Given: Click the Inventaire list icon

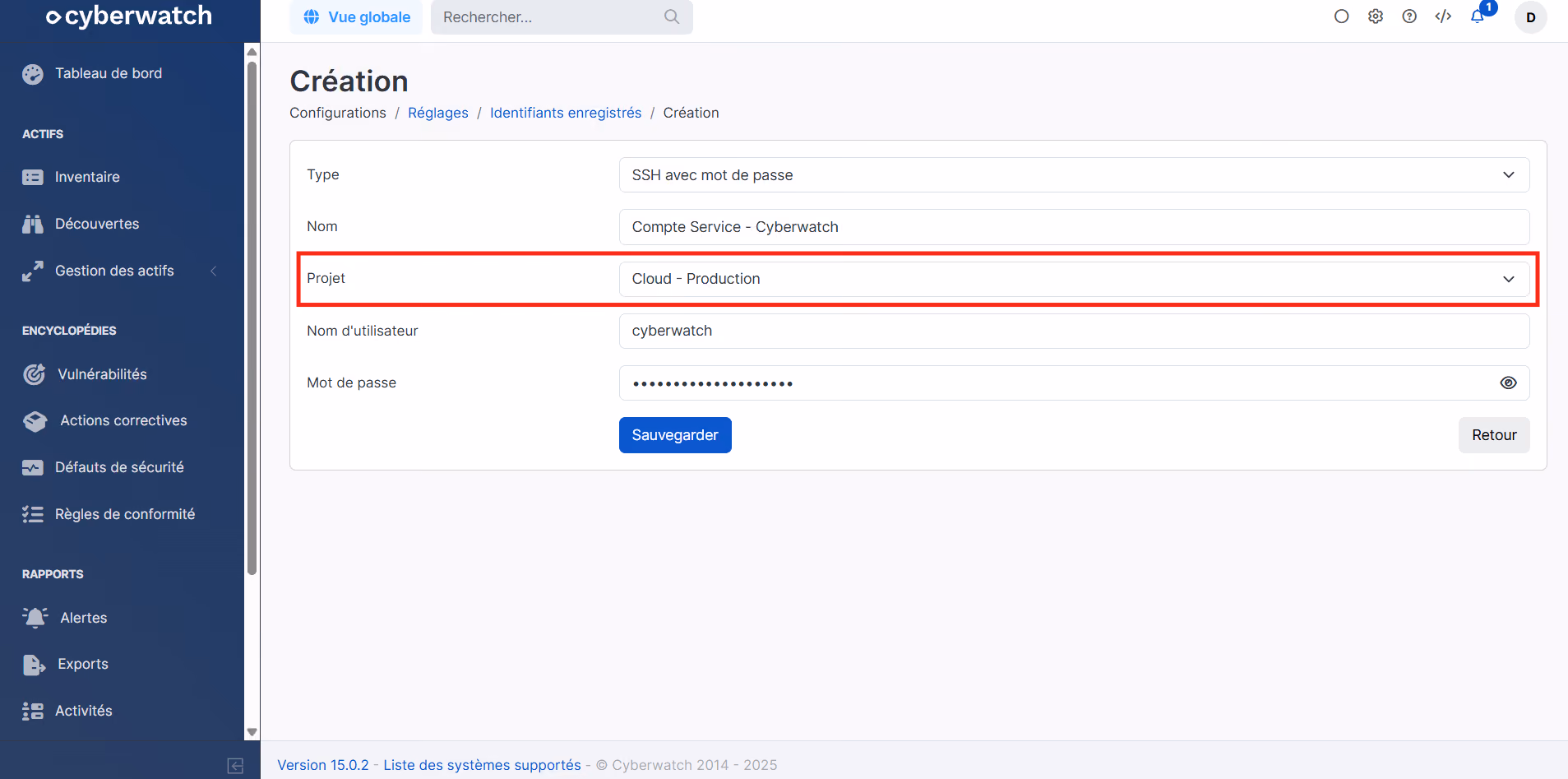Looking at the screenshot, I should pyautogui.click(x=33, y=177).
